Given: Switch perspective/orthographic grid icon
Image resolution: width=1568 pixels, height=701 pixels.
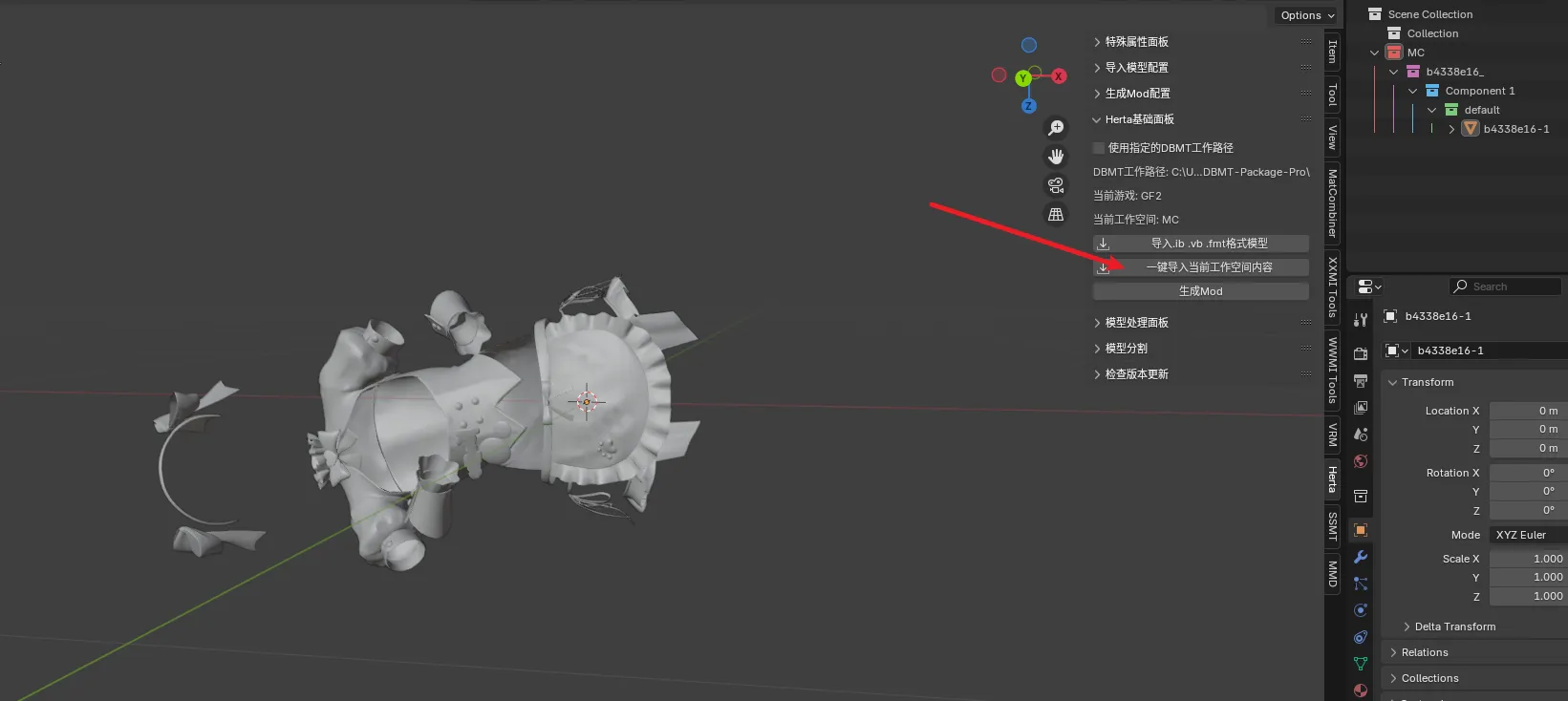Looking at the screenshot, I should coord(1056,214).
